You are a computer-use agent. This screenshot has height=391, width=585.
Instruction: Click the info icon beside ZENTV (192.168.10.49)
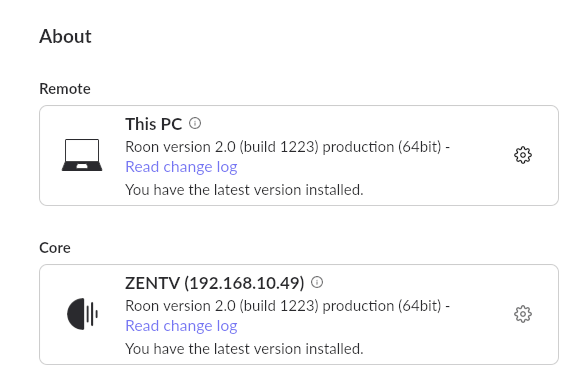point(317,282)
